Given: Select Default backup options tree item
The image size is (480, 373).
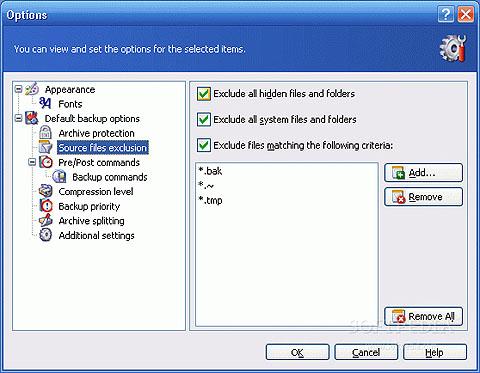Looking at the screenshot, I should [92, 119].
